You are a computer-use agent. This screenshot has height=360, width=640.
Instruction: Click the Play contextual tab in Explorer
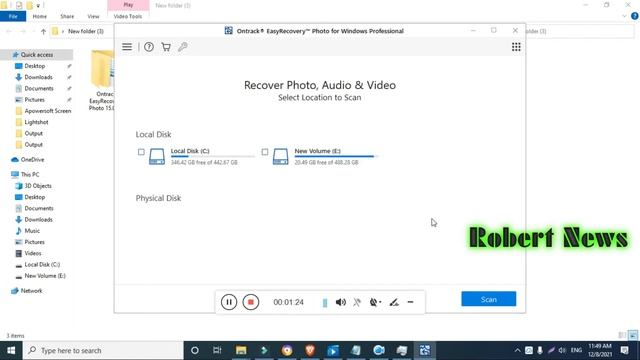point(128,5)
